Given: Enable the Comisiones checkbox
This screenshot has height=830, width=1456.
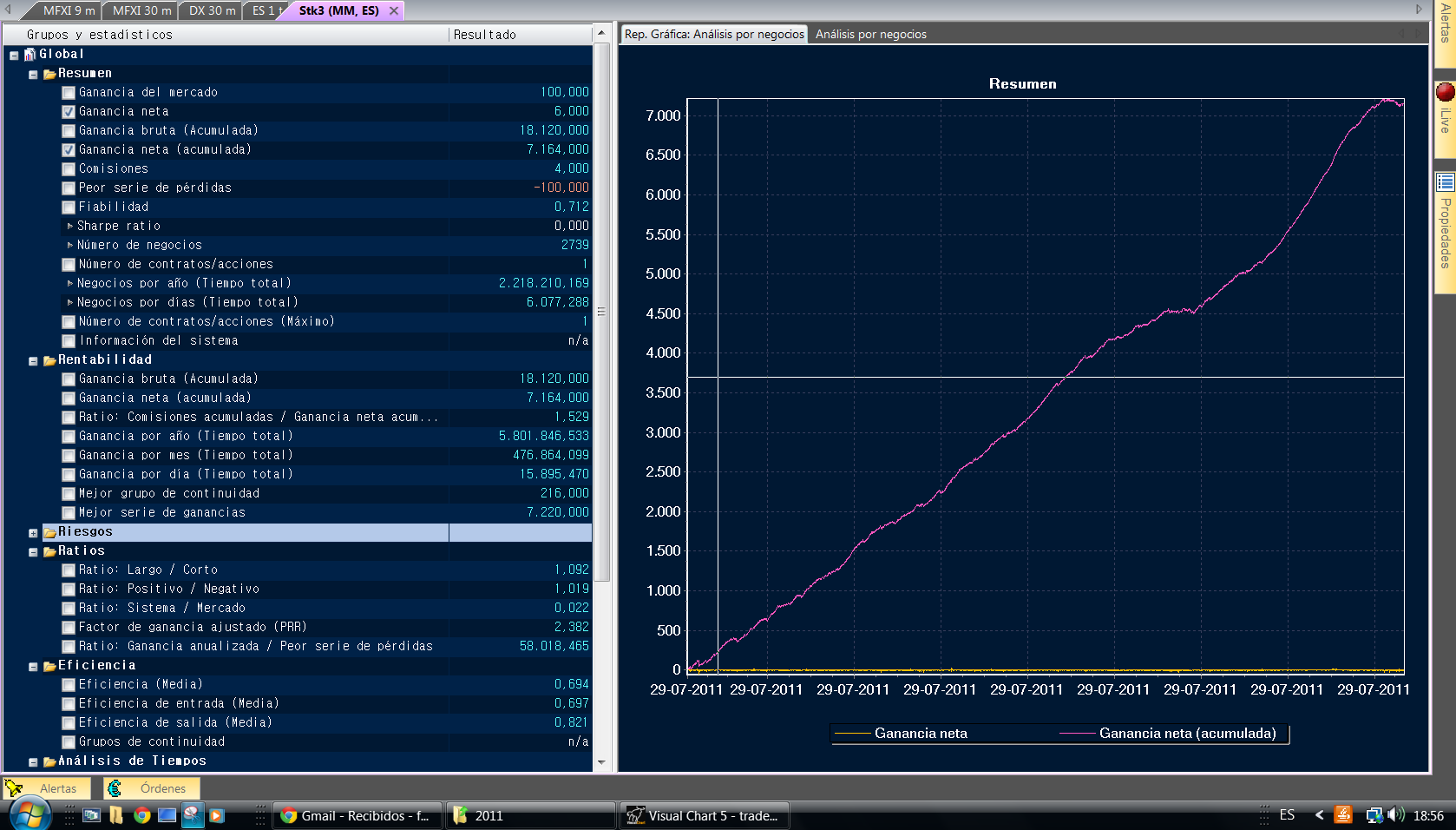Looking at the screenshot, I should pos(69,169).
